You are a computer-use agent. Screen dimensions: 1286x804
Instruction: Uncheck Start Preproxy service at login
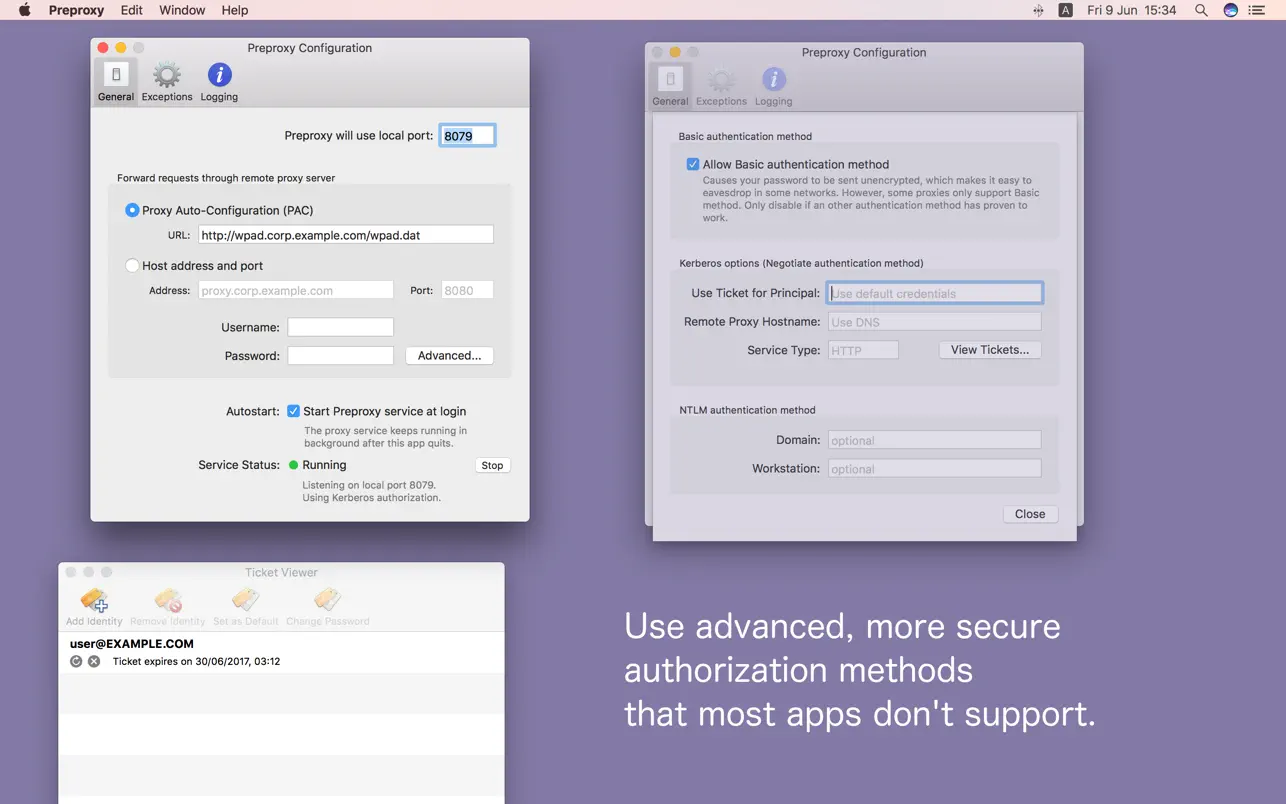click(293, 411)
